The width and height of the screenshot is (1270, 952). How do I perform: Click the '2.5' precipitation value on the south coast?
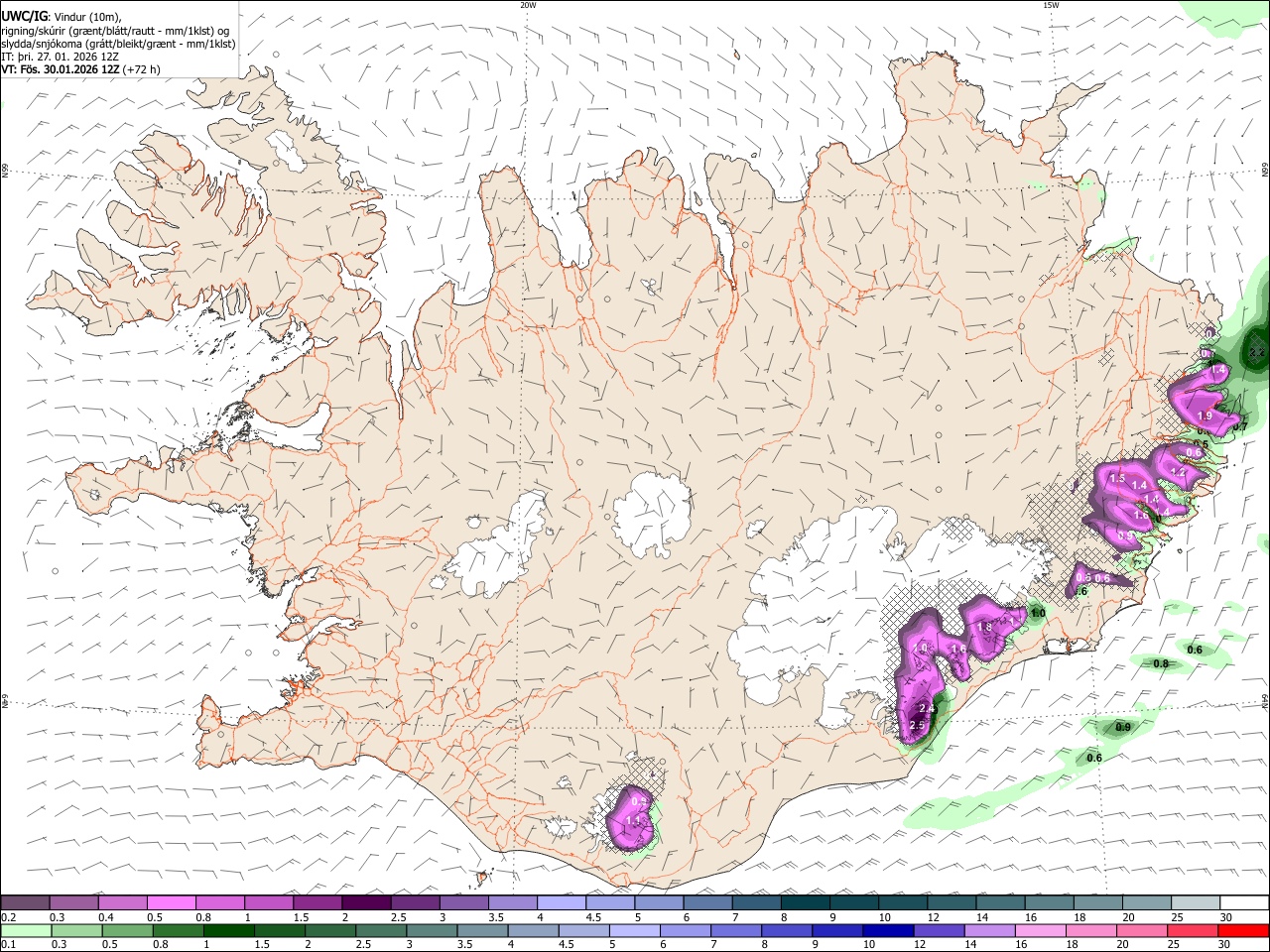[917, 726]
